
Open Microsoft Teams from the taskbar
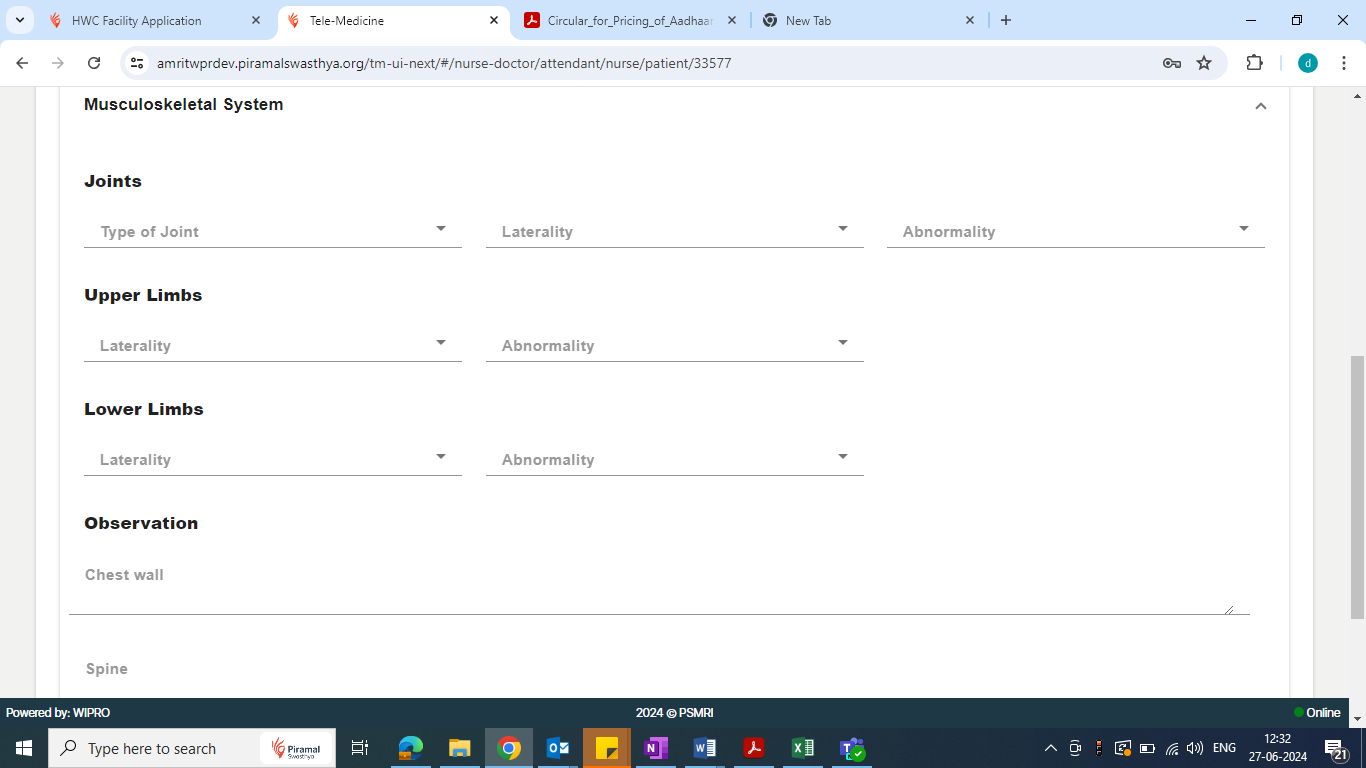(852, 748)
